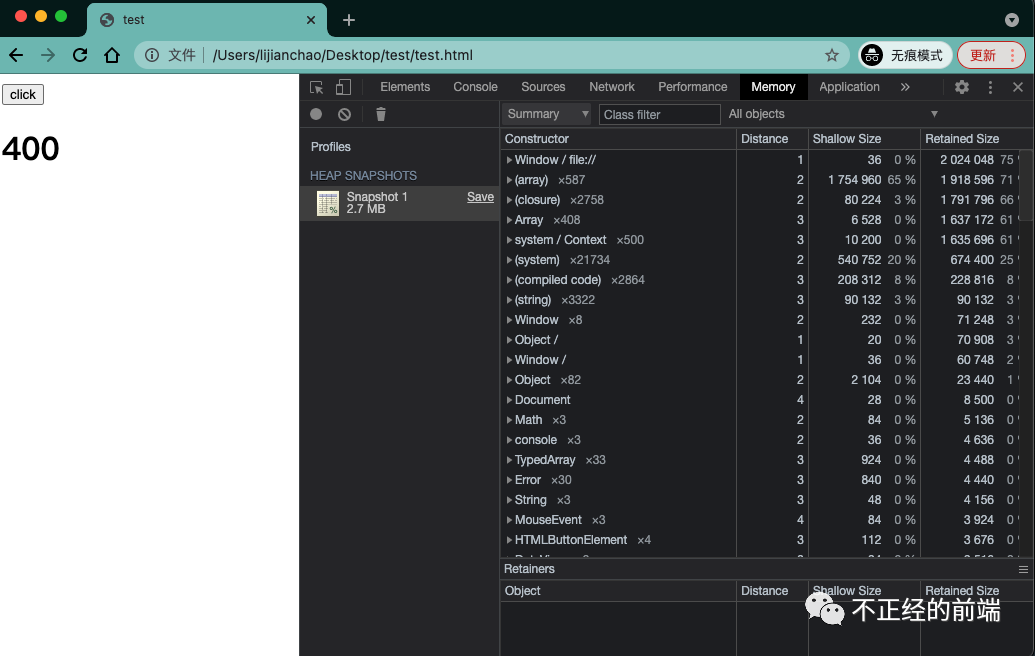Screen dimensions: 1035x656
Task: Click the browser forward arrow
Action: point(48,55)
